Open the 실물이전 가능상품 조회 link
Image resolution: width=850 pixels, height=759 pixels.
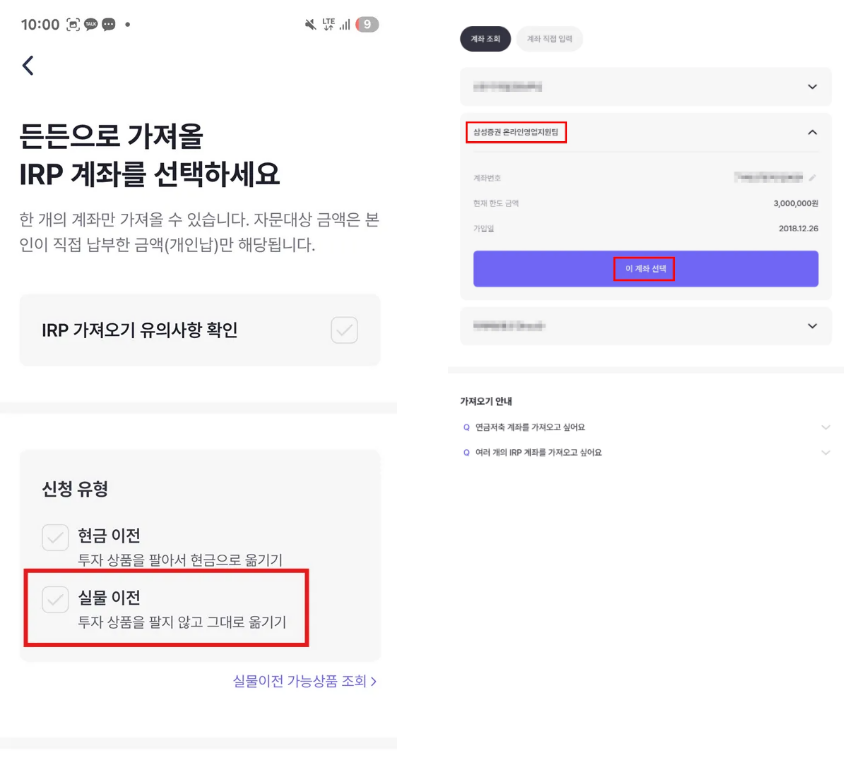pos(304,681)
